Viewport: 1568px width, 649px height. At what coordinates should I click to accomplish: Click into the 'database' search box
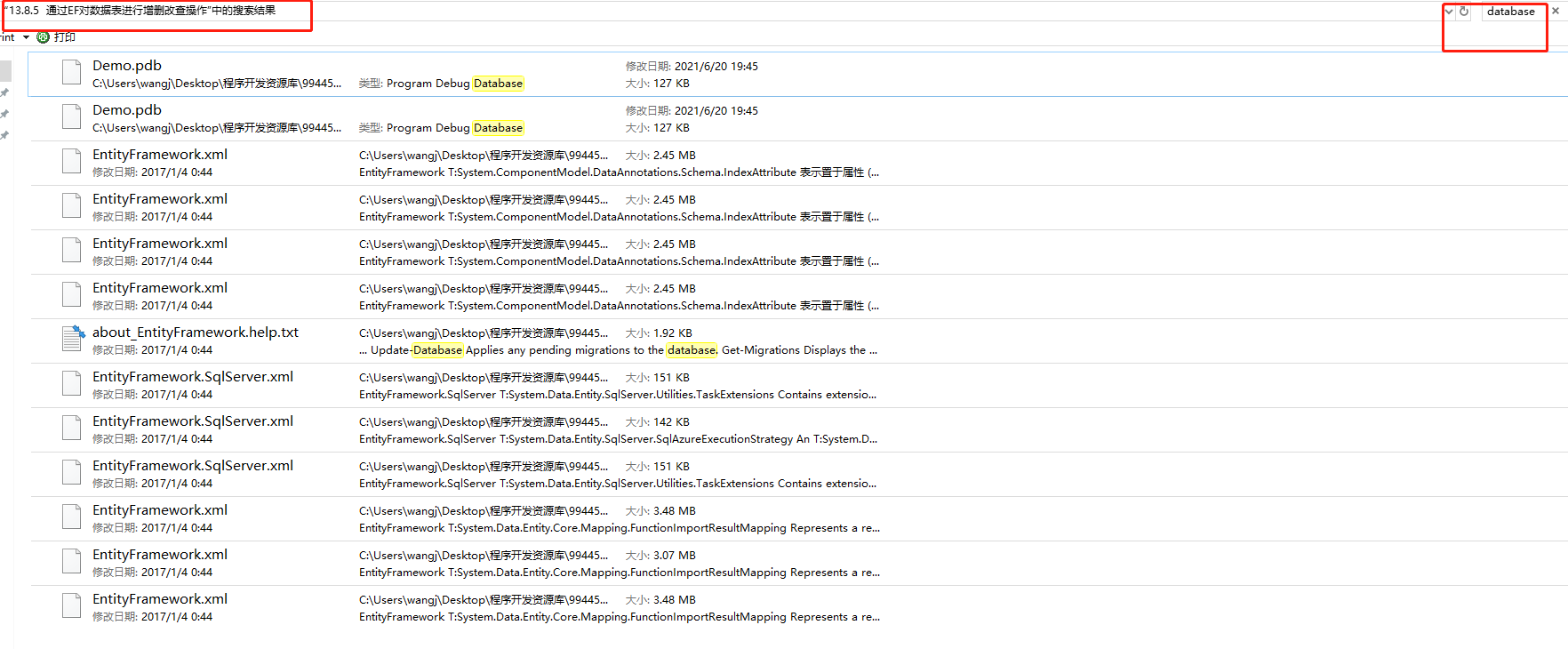[x=1511, y=12]
